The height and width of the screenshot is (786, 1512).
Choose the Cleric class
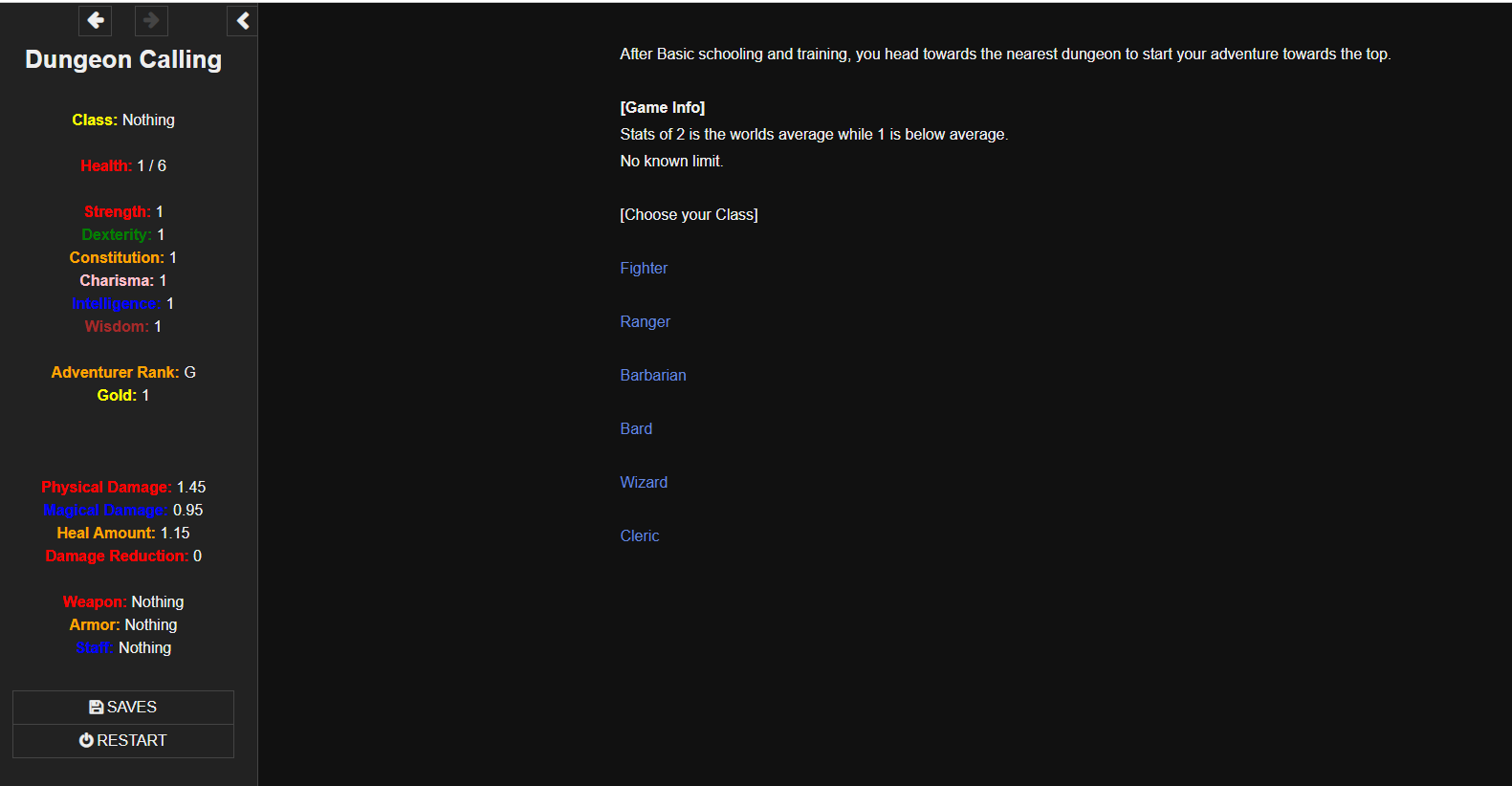click(640, 536)
